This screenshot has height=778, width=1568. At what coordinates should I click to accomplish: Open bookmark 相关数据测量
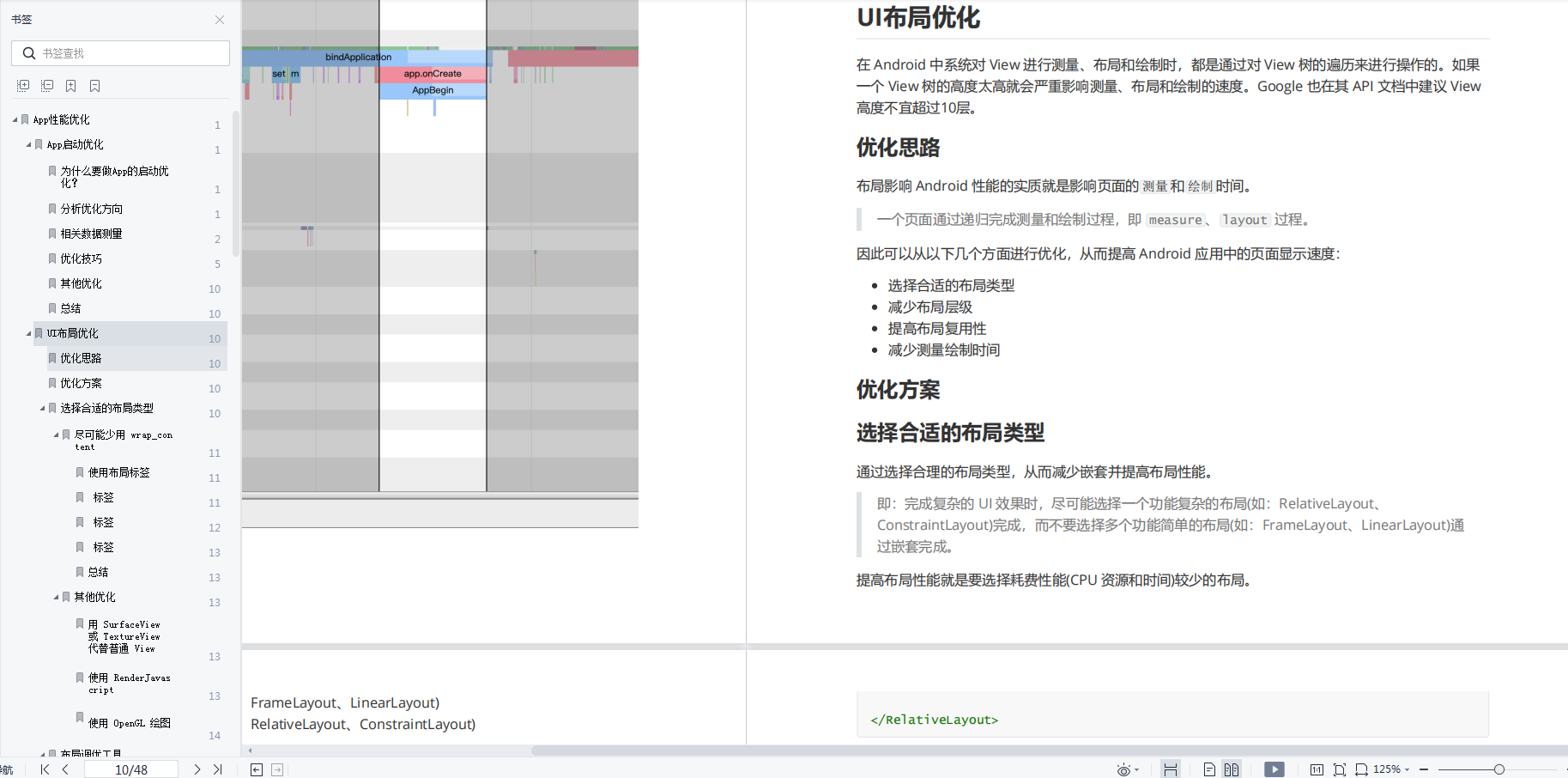click(x=91, y=234)
